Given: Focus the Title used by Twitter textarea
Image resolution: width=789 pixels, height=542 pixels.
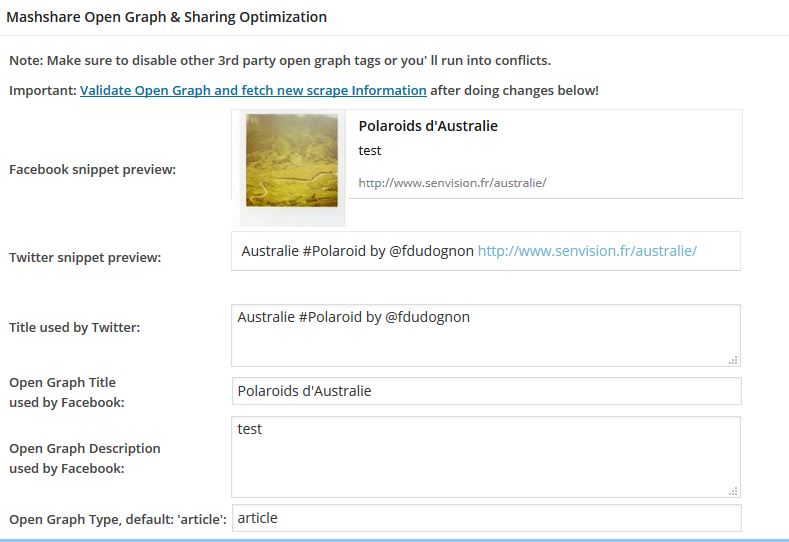Looking at the screenshot, I should [x=486, y=336].
